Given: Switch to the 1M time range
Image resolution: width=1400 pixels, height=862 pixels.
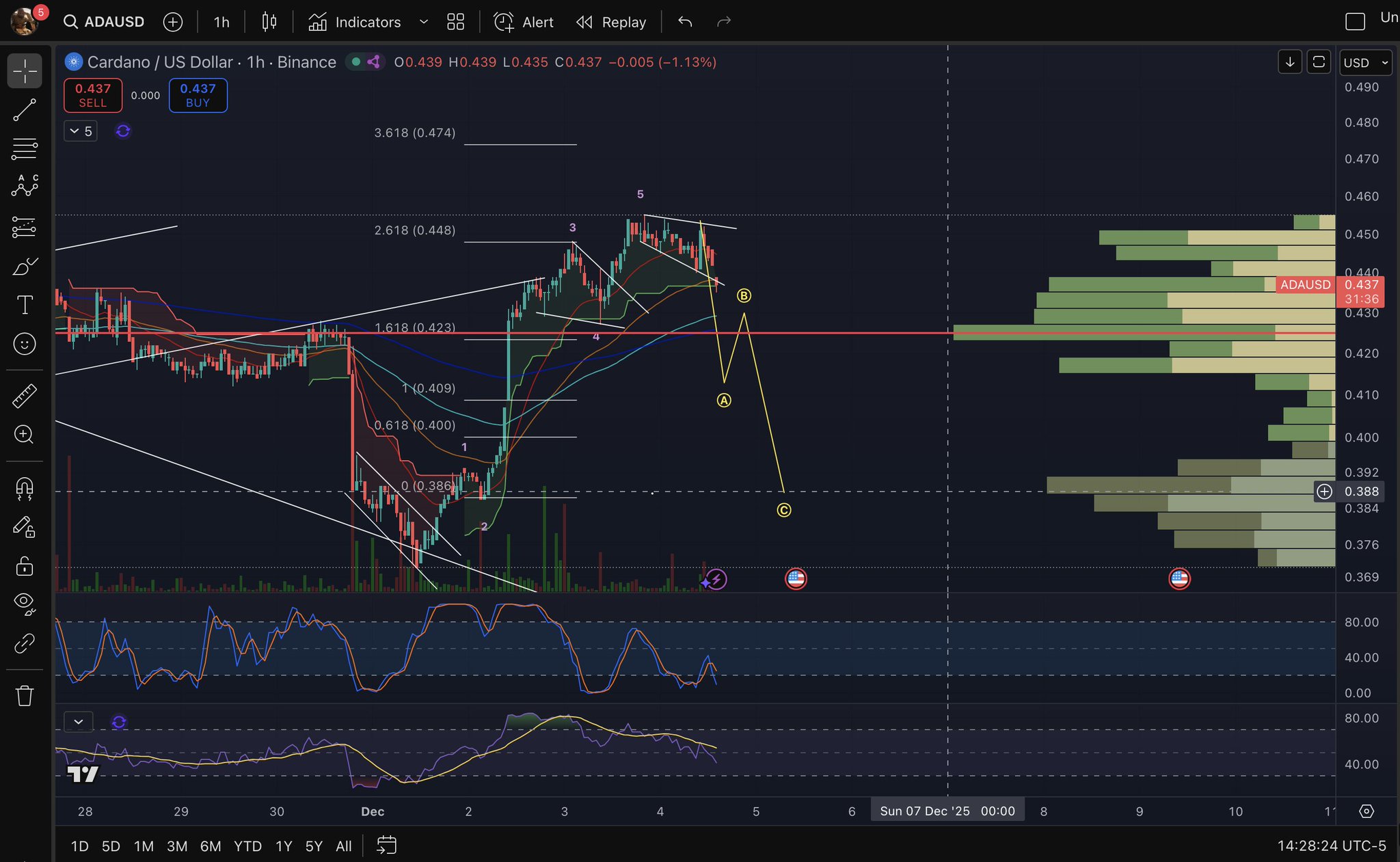Looking at the screenshot, I should [x=144, y=846].
